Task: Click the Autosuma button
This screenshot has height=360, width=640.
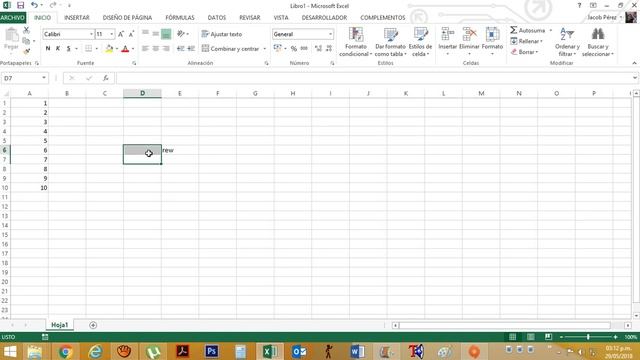Action: pos(528,30)
